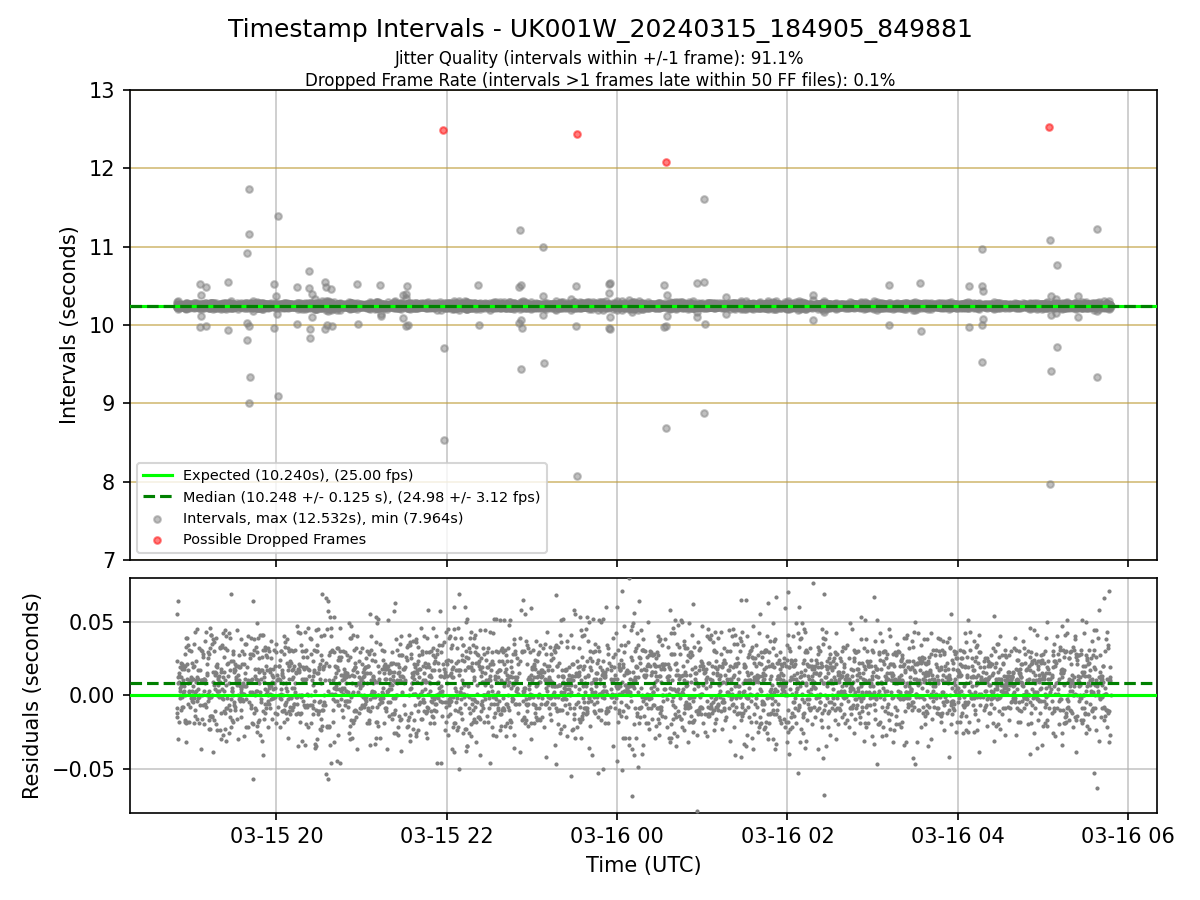Click the legend entry 'Expected (10.240s), (25.00 fps)'
The width and height of the screenshot is (1200, 900).
click(297, 475)
